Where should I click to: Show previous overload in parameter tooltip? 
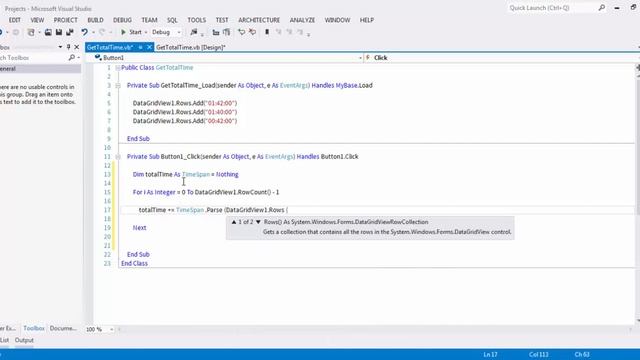234,222
